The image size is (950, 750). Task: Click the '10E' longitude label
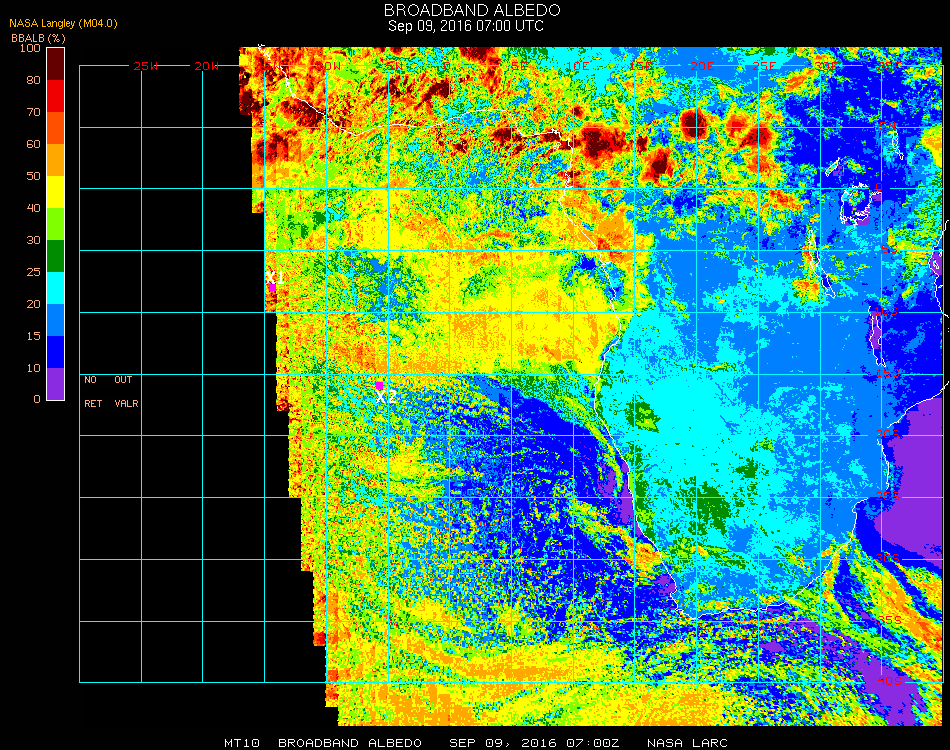point(577,66)
